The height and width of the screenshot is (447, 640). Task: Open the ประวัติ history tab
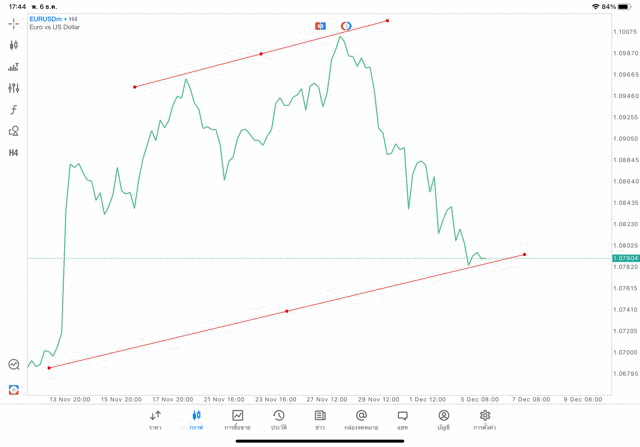point(278,419)
